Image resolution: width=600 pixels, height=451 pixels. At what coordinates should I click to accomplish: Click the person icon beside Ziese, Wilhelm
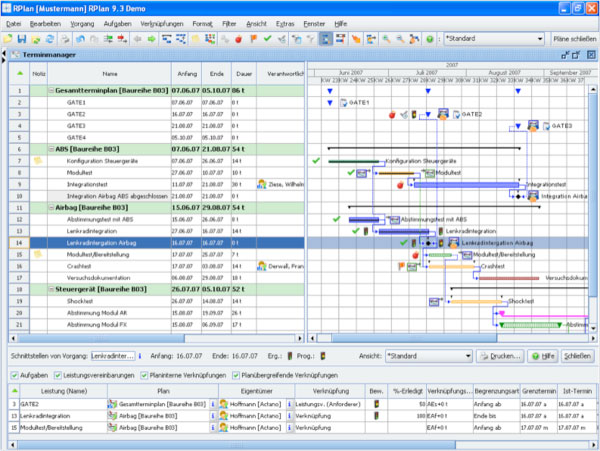coord(262,184)
